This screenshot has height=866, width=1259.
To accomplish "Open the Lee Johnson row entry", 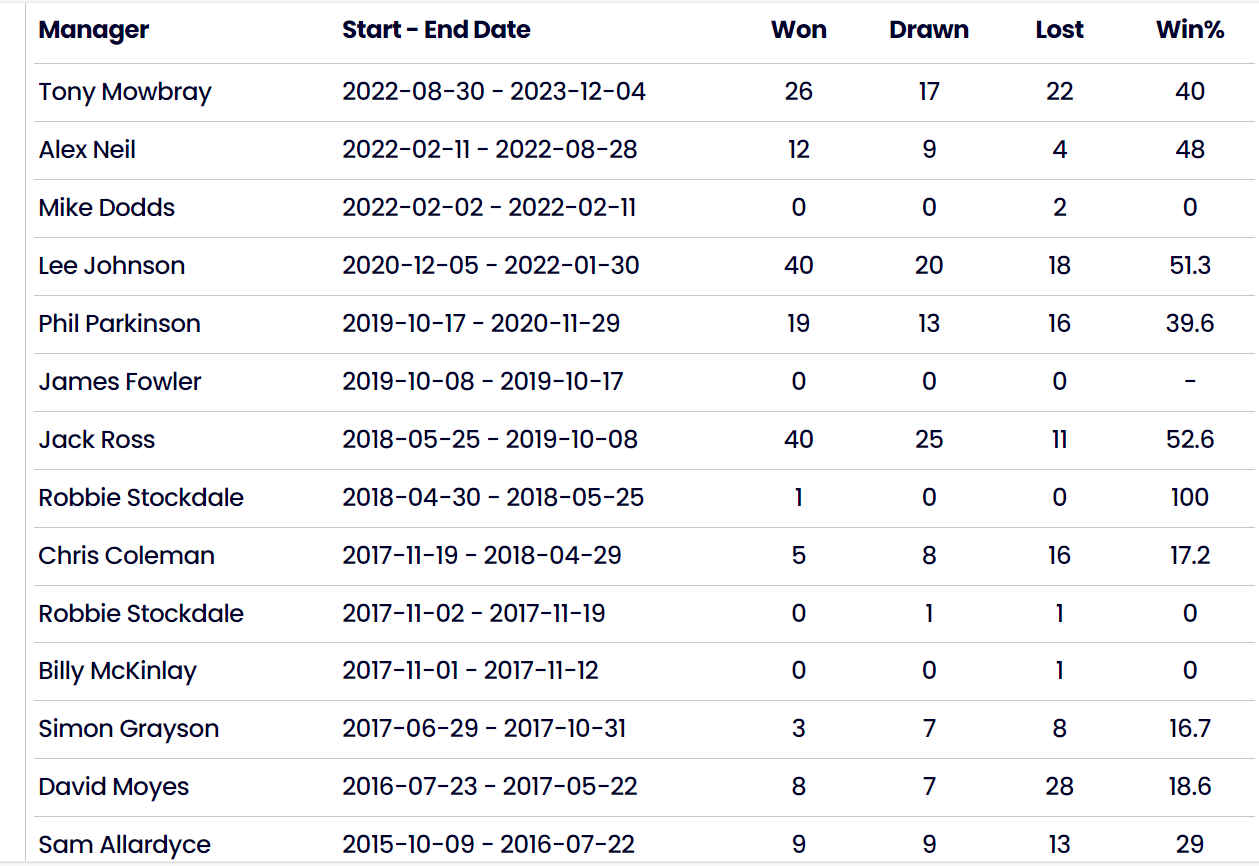I will click(x=112, y=266).
